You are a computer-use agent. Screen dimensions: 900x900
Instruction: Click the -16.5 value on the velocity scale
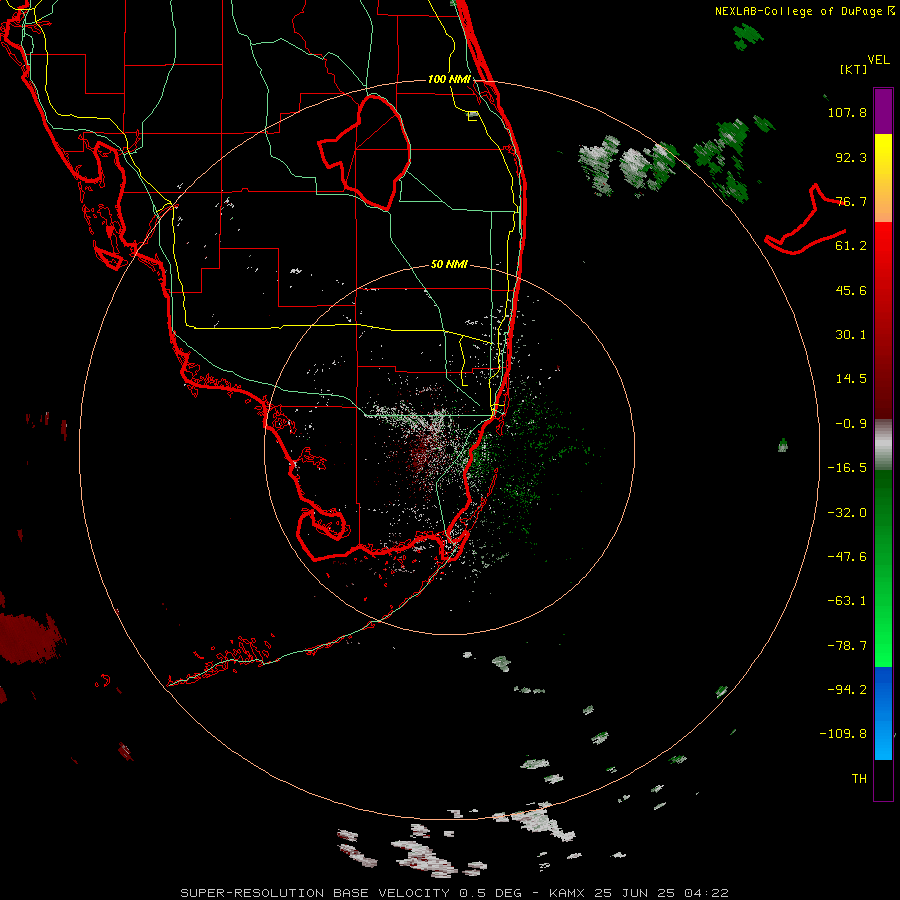pos(847,468)
